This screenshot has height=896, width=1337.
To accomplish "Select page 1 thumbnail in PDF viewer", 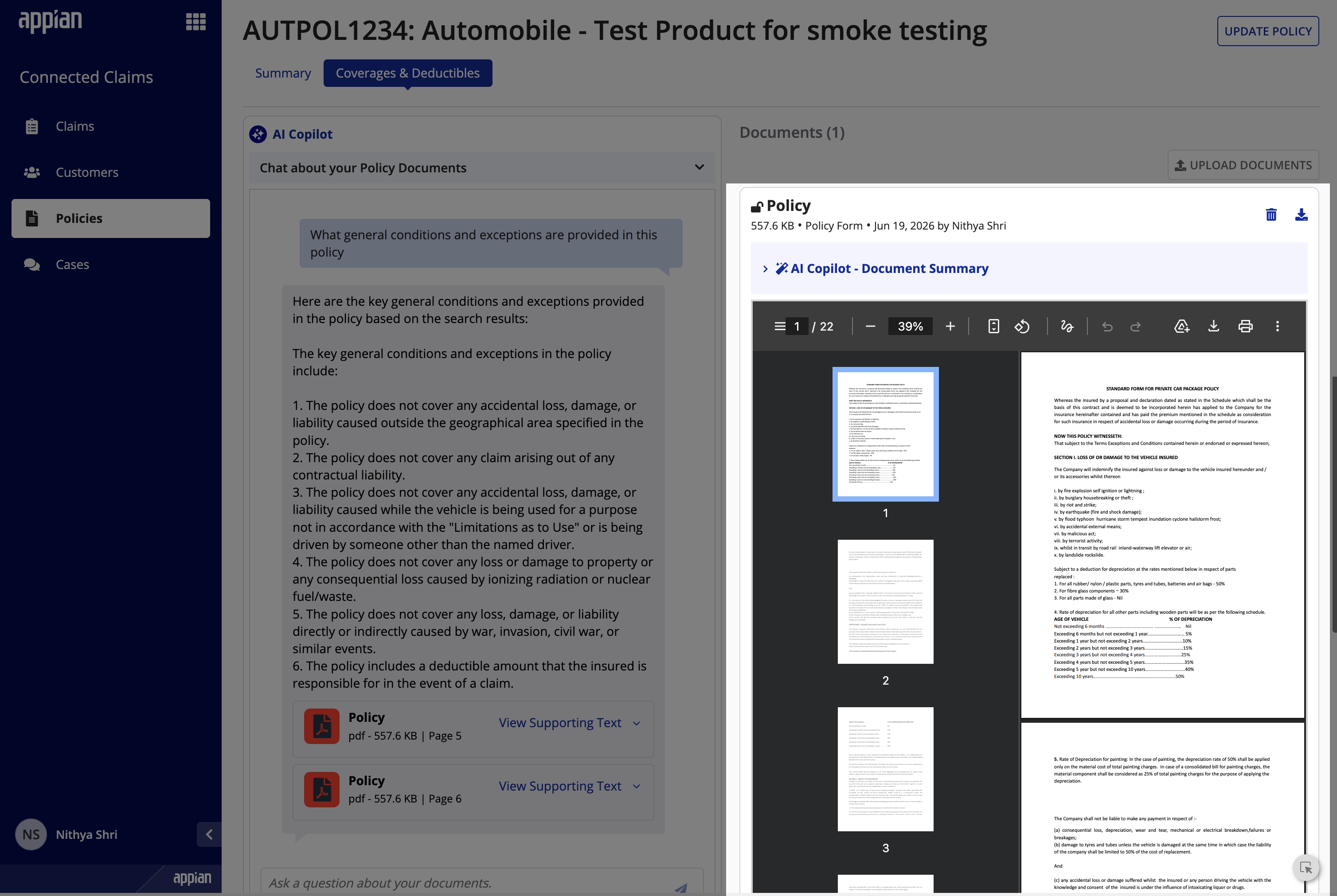I will 885,434.
